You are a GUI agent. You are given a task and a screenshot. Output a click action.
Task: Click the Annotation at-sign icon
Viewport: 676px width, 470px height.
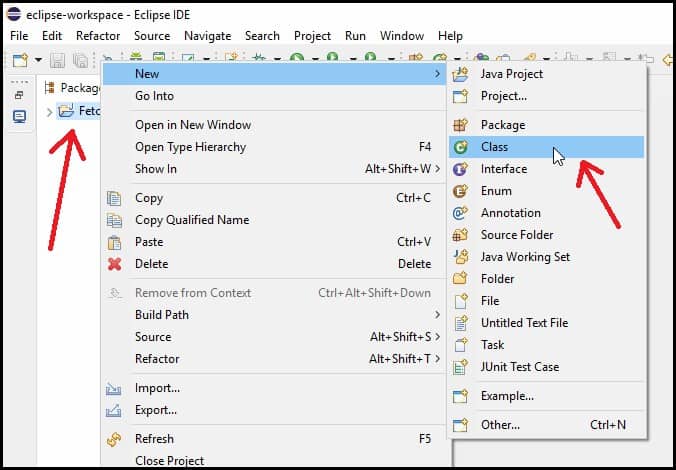460,213
